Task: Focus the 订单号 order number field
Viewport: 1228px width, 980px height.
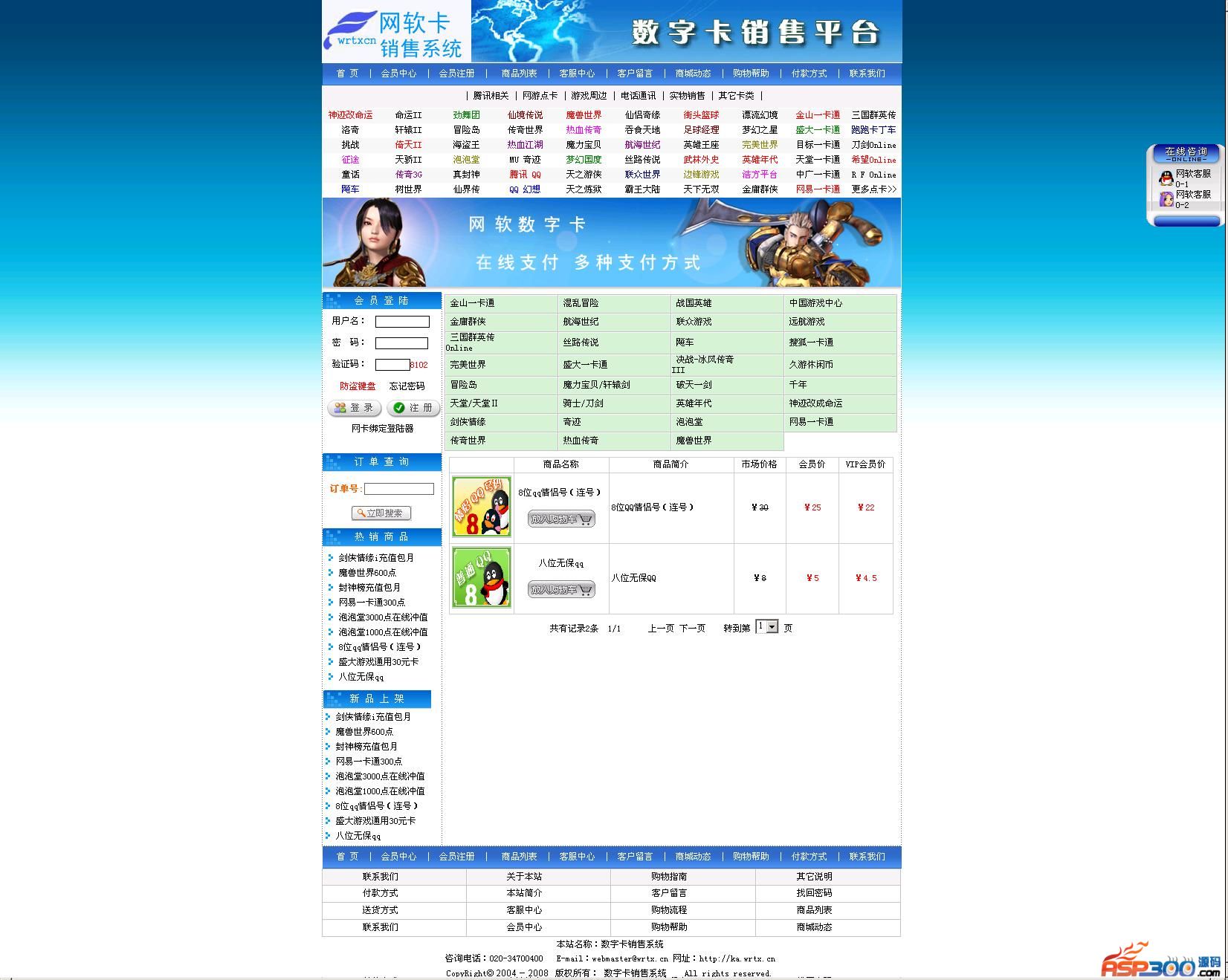Action: point(399,489)
